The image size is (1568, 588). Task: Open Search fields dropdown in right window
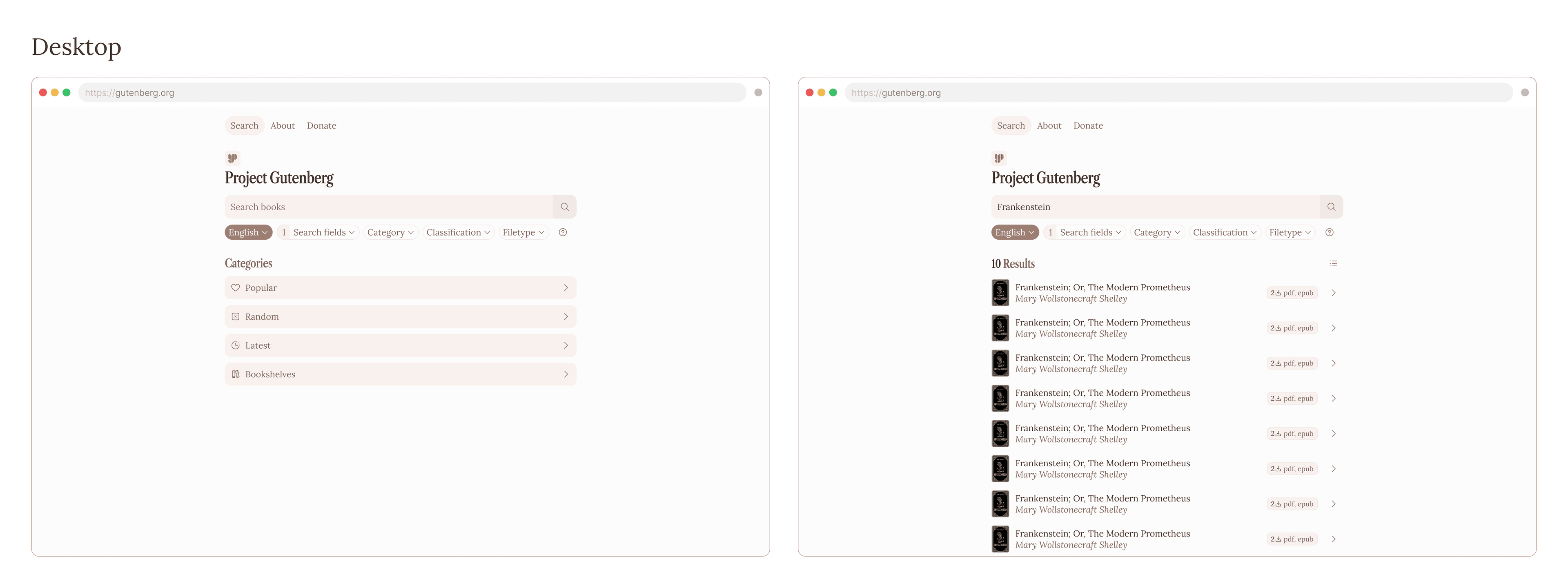1084,232
